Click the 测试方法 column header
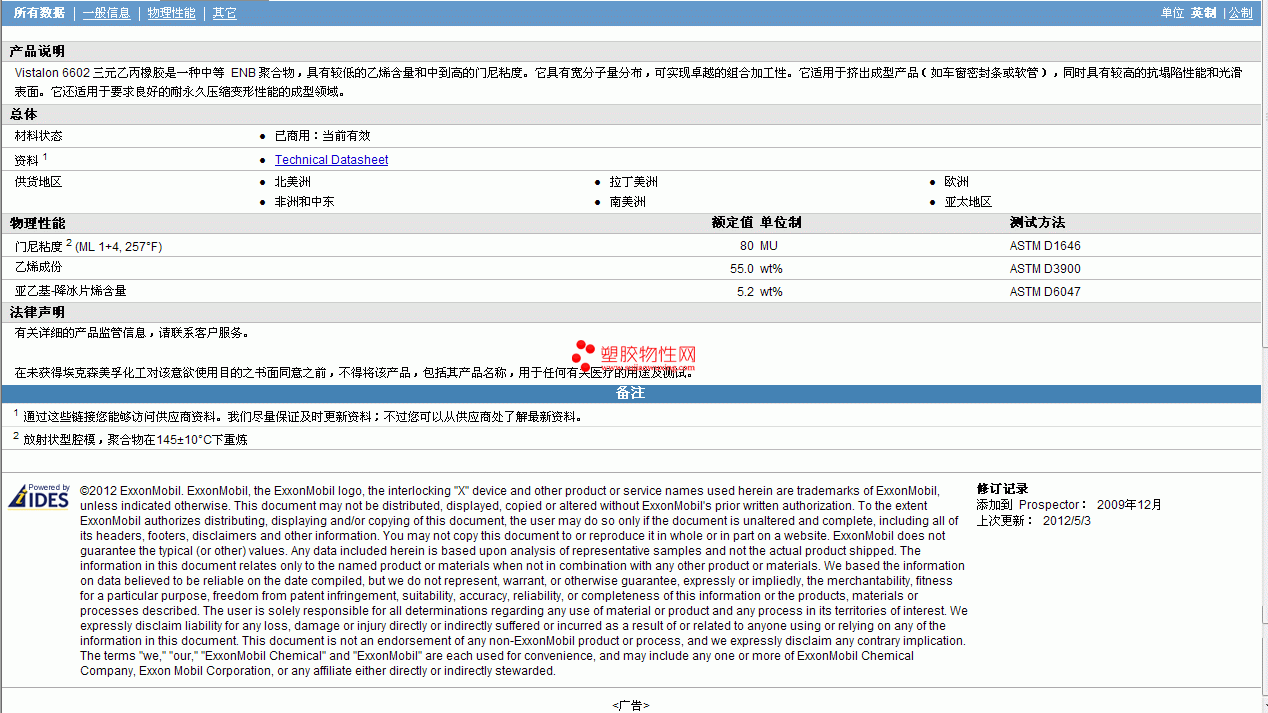1268x713 pixels. click(1037, 223)
